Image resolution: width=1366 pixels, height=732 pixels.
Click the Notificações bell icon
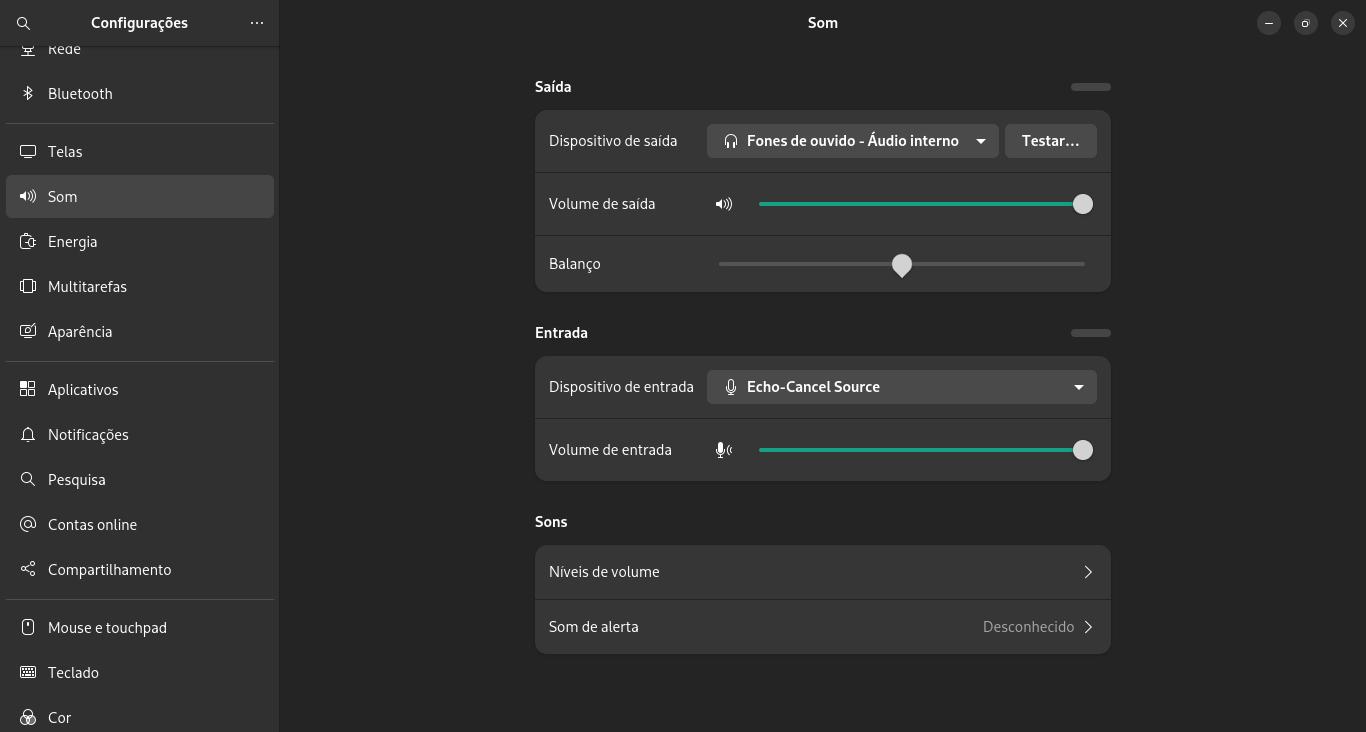coord(28,435)
